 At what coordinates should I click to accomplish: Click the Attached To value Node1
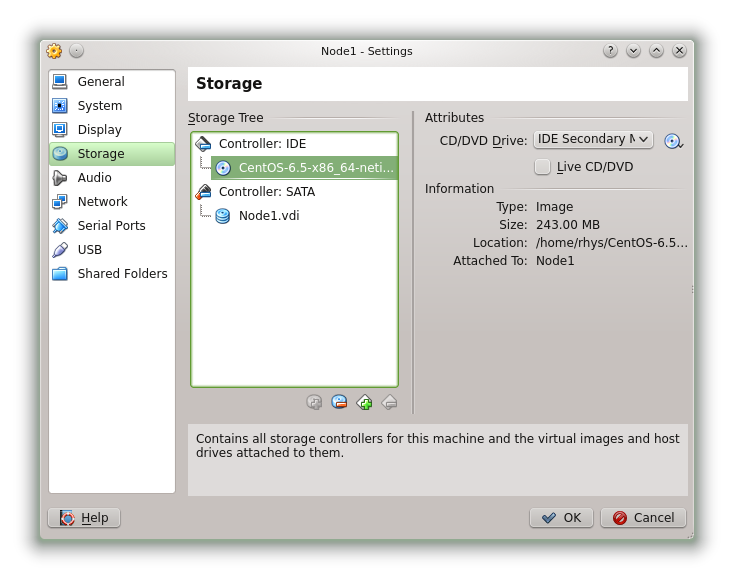tap(555, 261)
